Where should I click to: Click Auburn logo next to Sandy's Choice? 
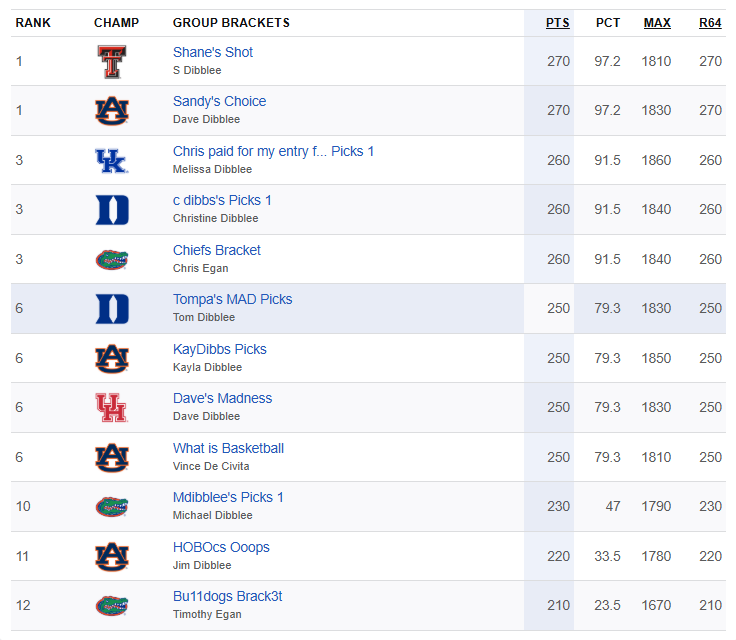coord(112,111)
